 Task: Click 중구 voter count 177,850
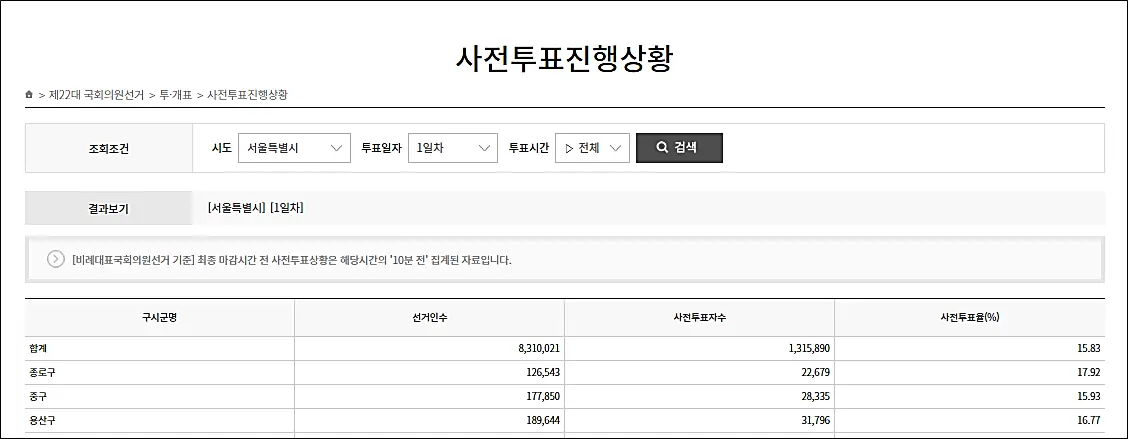tap(543, 397)
